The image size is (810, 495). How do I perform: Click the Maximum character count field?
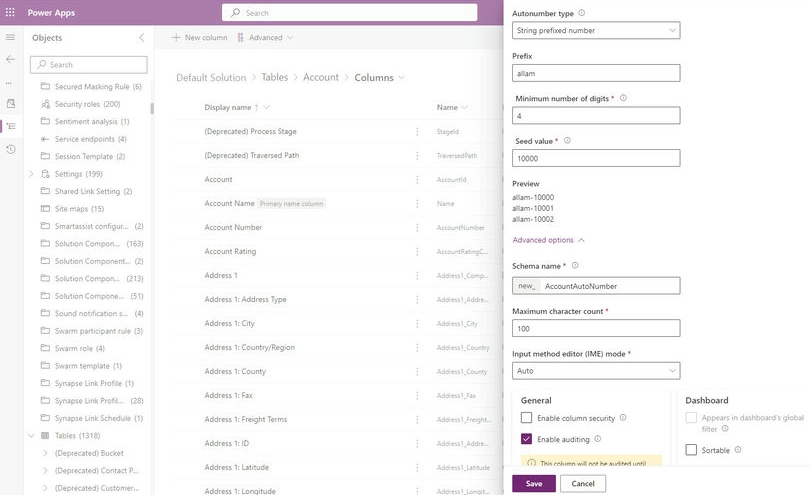click(x=596, y=328)
